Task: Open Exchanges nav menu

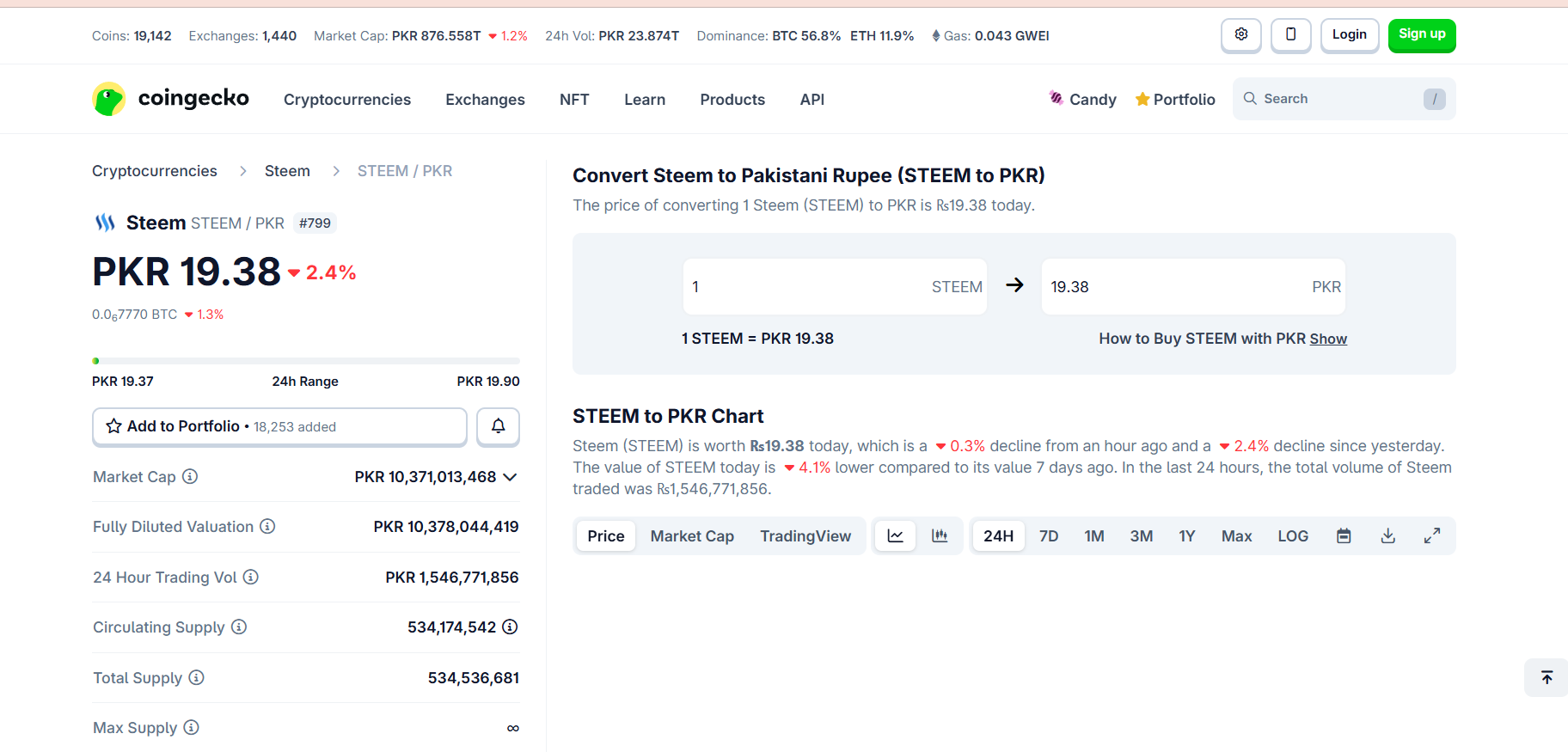Action: 485,99
